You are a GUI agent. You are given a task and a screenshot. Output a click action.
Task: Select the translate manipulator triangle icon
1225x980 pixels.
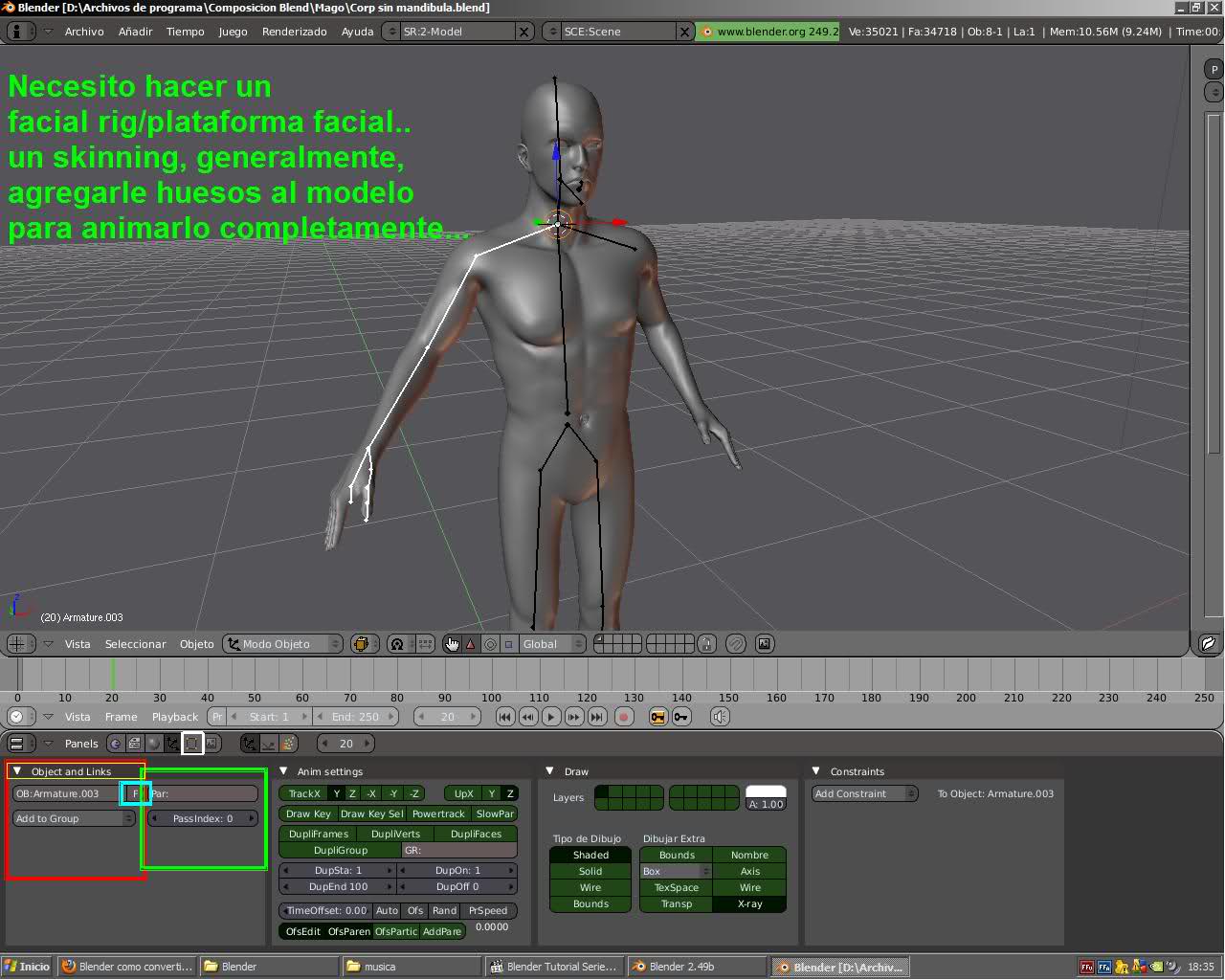coord(470,644)
